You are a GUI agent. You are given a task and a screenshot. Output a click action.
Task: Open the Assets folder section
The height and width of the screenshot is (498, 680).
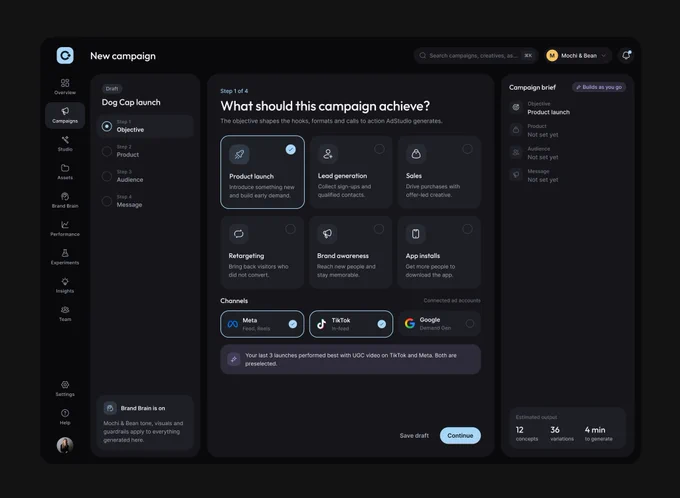point(65,172)
